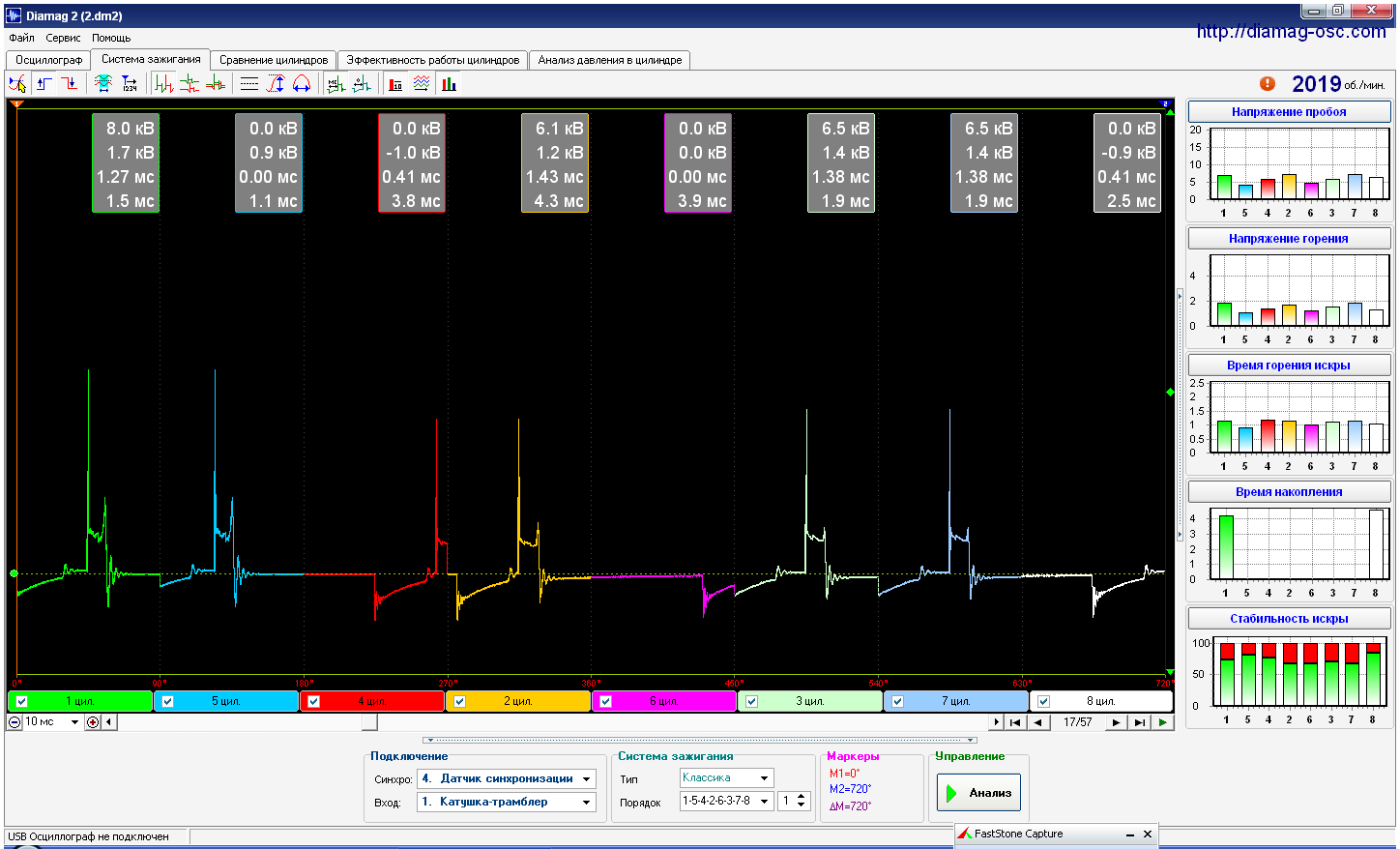Uncheck the 1 цил. channel checkbox

click(22, 701)
